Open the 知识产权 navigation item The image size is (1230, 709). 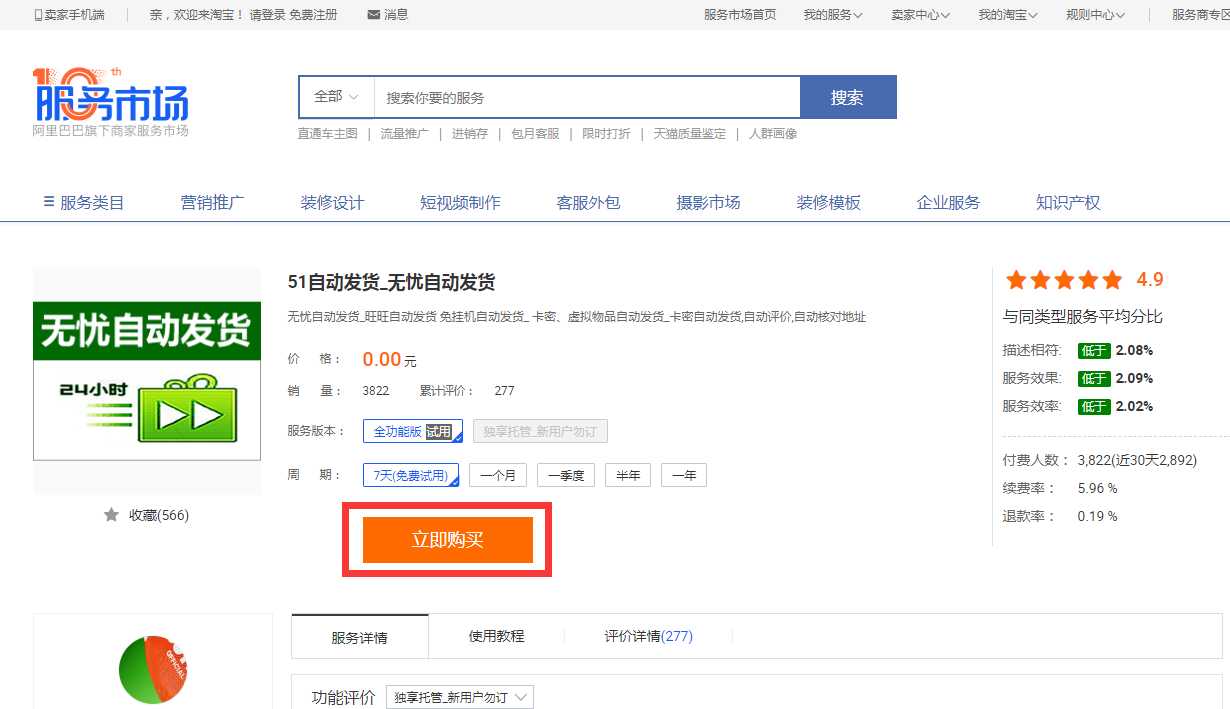click(x=1068, y=202)
